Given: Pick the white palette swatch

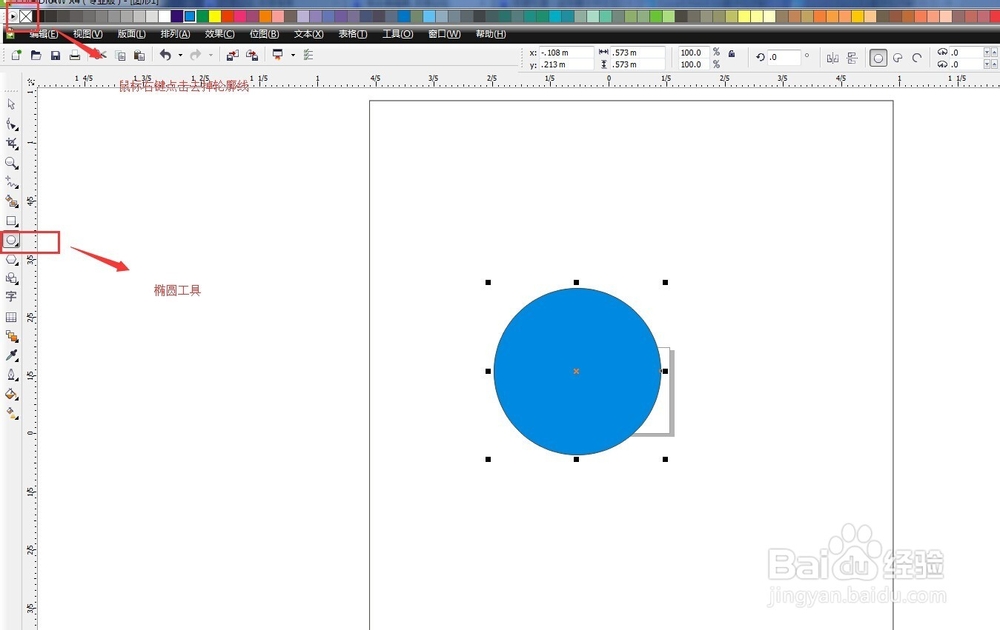Looking at the screenshot, I should point(165,17).
